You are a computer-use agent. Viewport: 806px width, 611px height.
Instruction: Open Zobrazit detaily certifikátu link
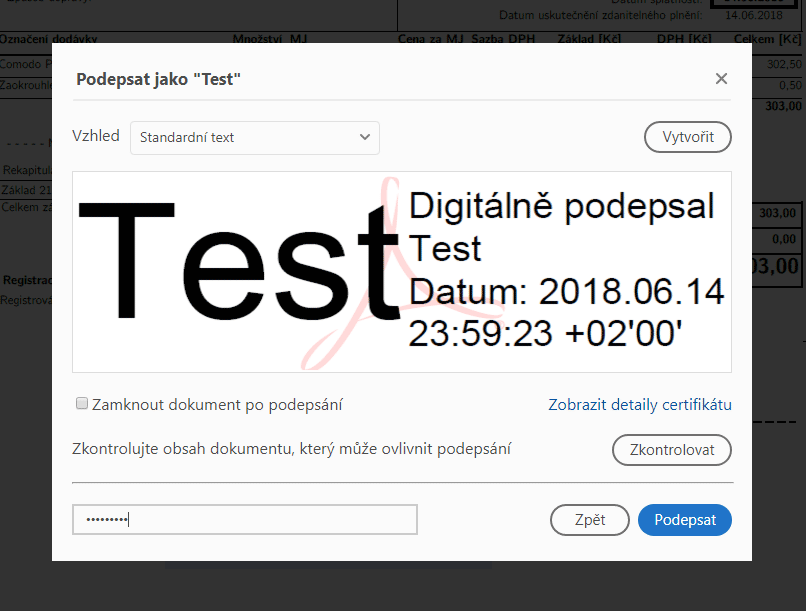pyautogui.click(x=640, y=405)
